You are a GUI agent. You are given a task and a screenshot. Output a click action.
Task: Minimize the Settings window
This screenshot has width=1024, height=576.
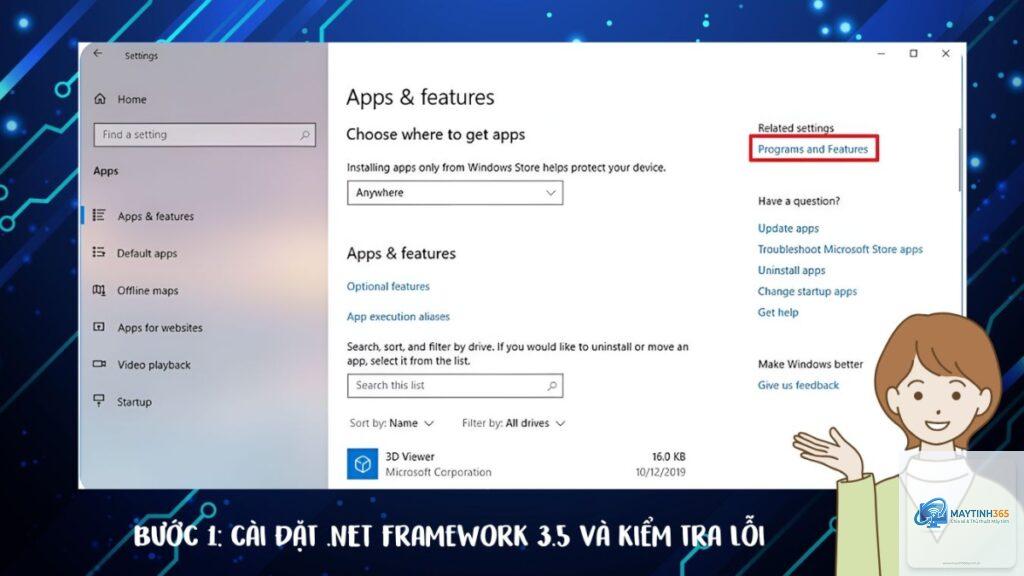pyautogui.click(x=881, y=54)
